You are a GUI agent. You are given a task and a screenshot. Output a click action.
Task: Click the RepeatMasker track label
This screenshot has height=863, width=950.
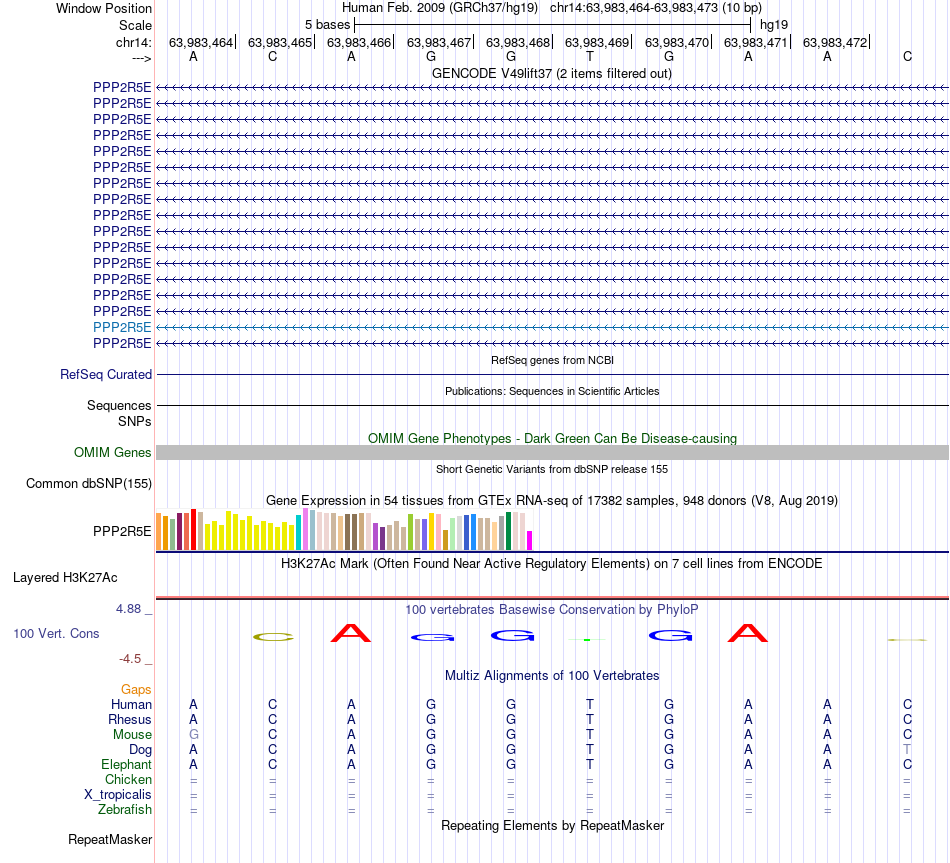point(110,839)
